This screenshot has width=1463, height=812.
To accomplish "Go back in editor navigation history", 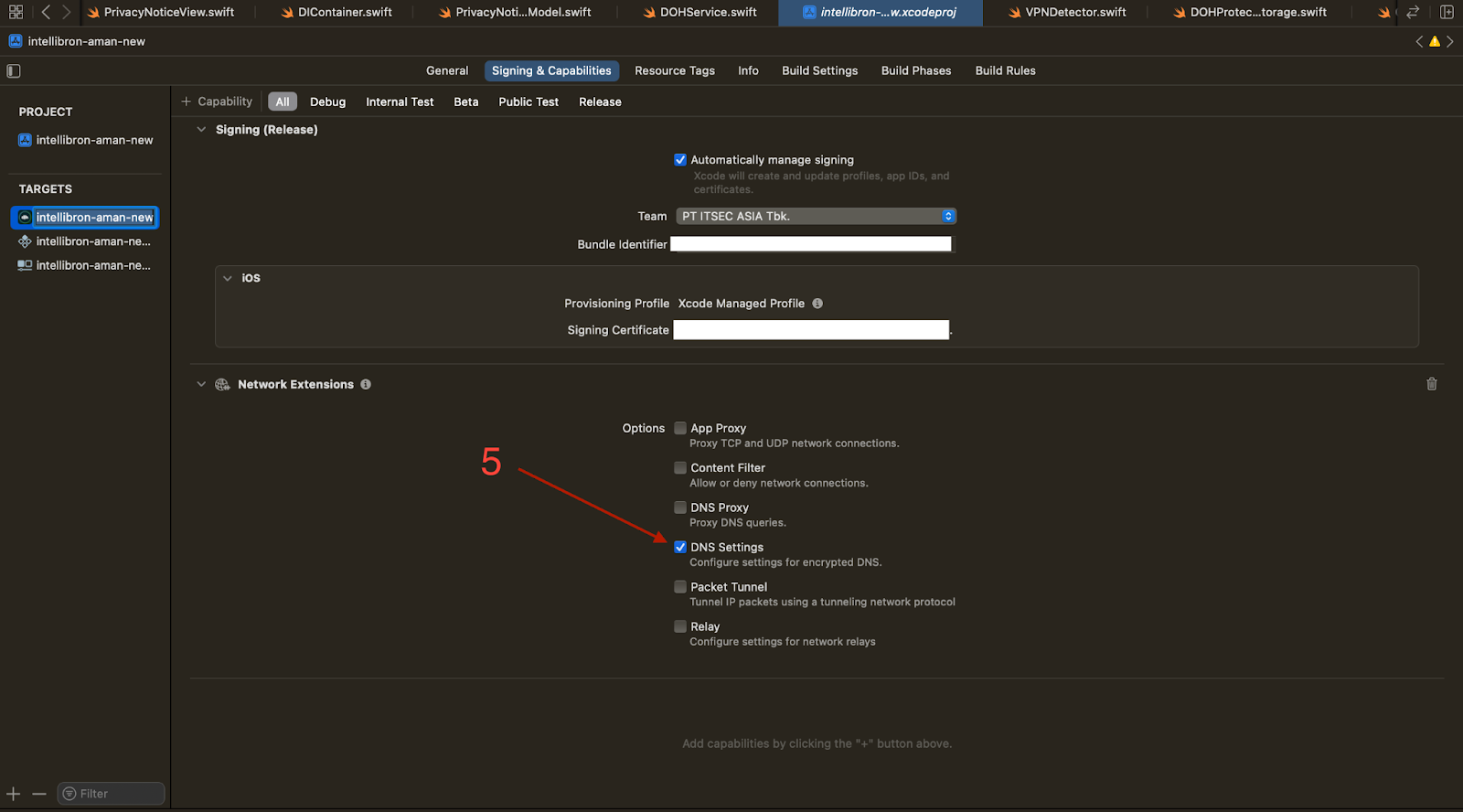I will (x=46, y=12).
